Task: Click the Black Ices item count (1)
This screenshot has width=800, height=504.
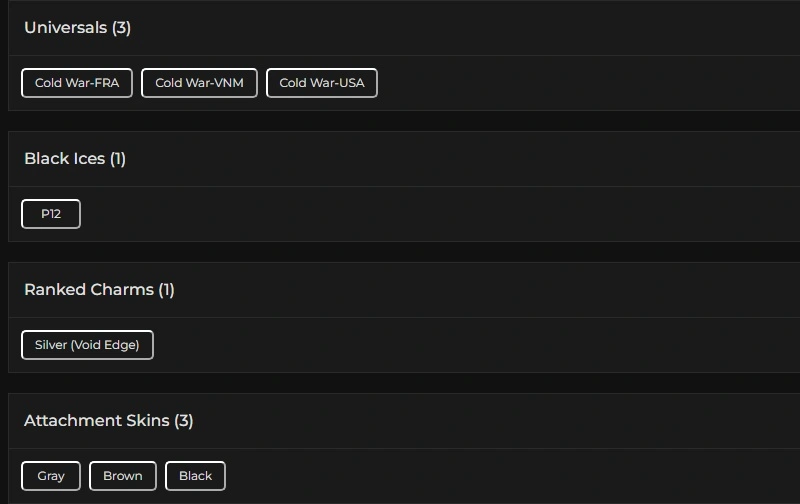Action: point(118,159)
